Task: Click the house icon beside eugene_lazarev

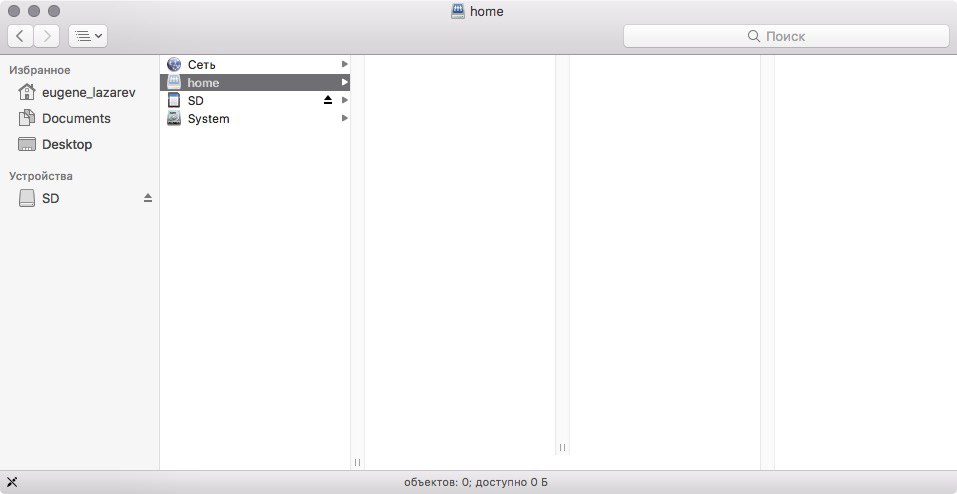Action: pos(27,92)
